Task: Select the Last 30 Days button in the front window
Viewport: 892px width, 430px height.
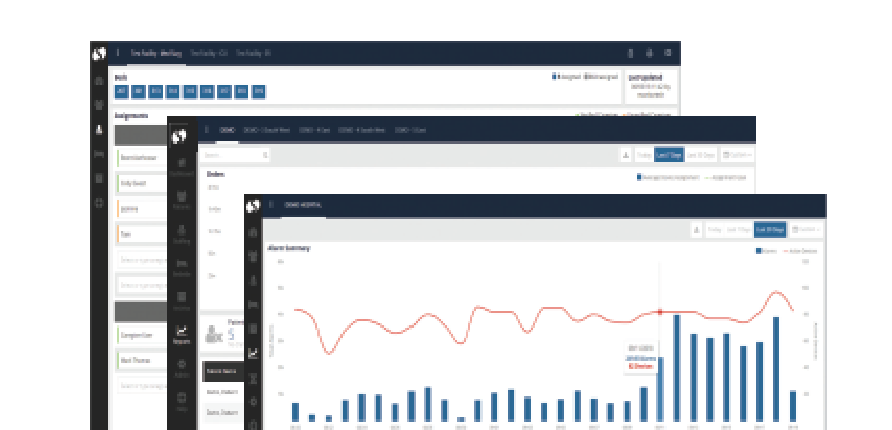Action: point(769,229)
